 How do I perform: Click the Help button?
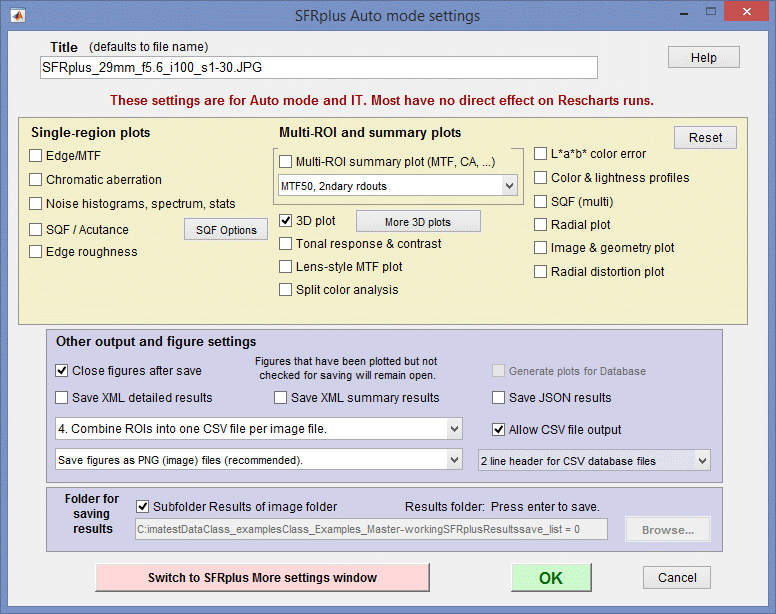click(704, 57)
